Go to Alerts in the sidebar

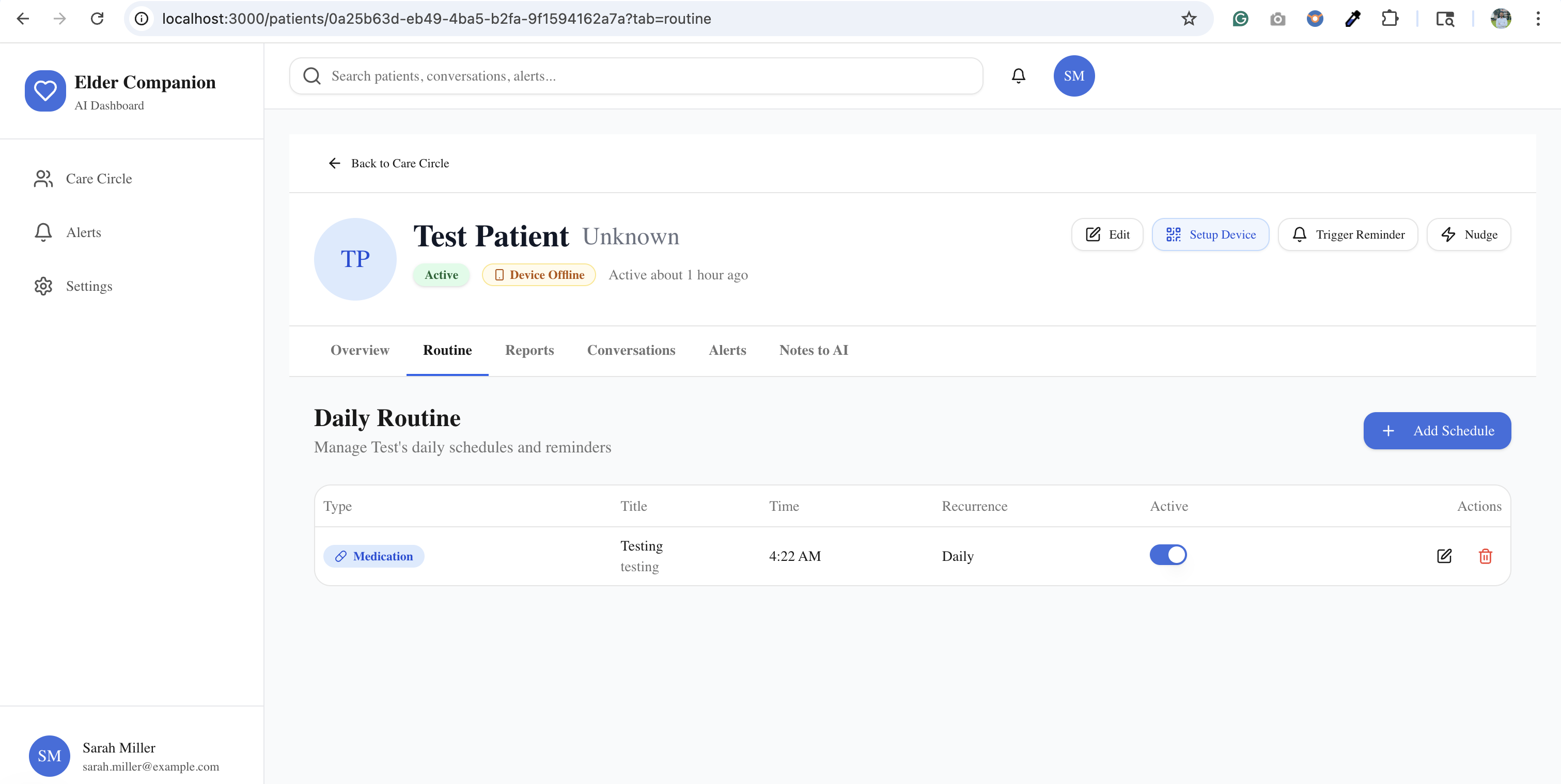pyautogui.click(x=83, y=232)
